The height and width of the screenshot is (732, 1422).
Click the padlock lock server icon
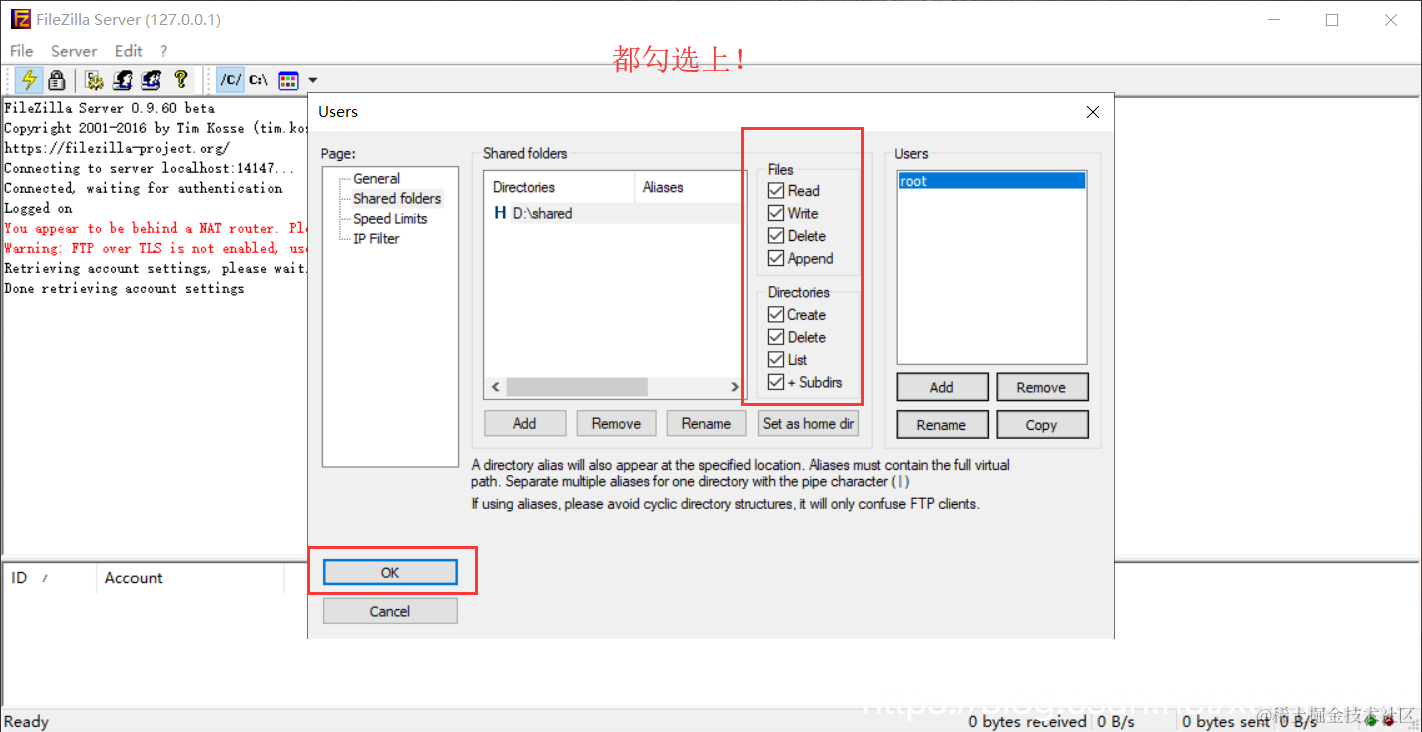[x=57, y=80]
